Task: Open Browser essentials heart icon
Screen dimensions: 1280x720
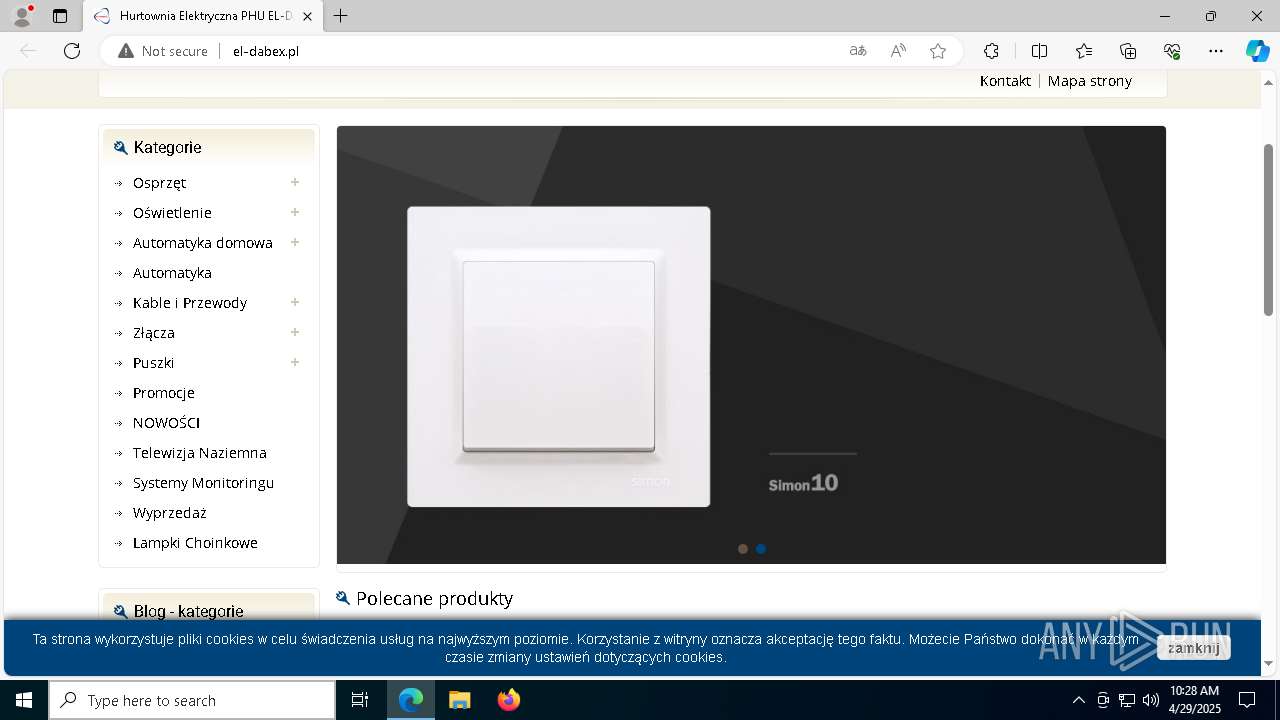Action: click(1172, 51)
